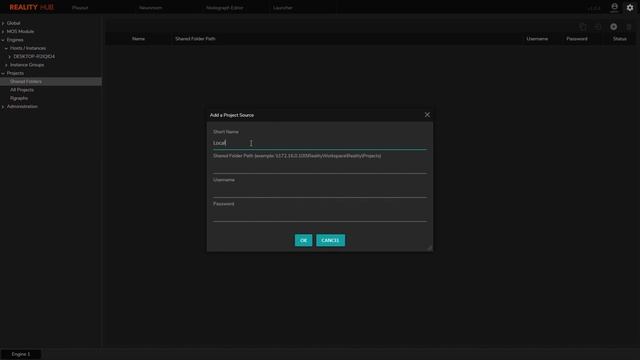Click the Status column header
The height and width of the screenshot is (360, 640).
[620, 39]
